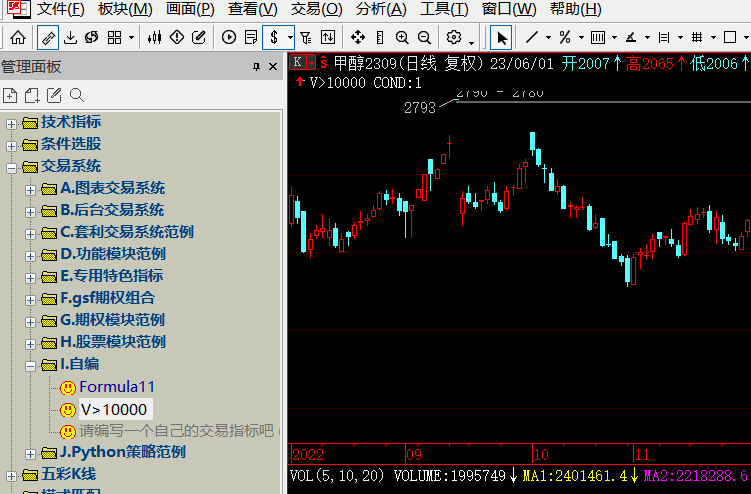Open the line tool dropdown arrow
The width and height of the screenshot is (751, 494).
coord(548,37)
